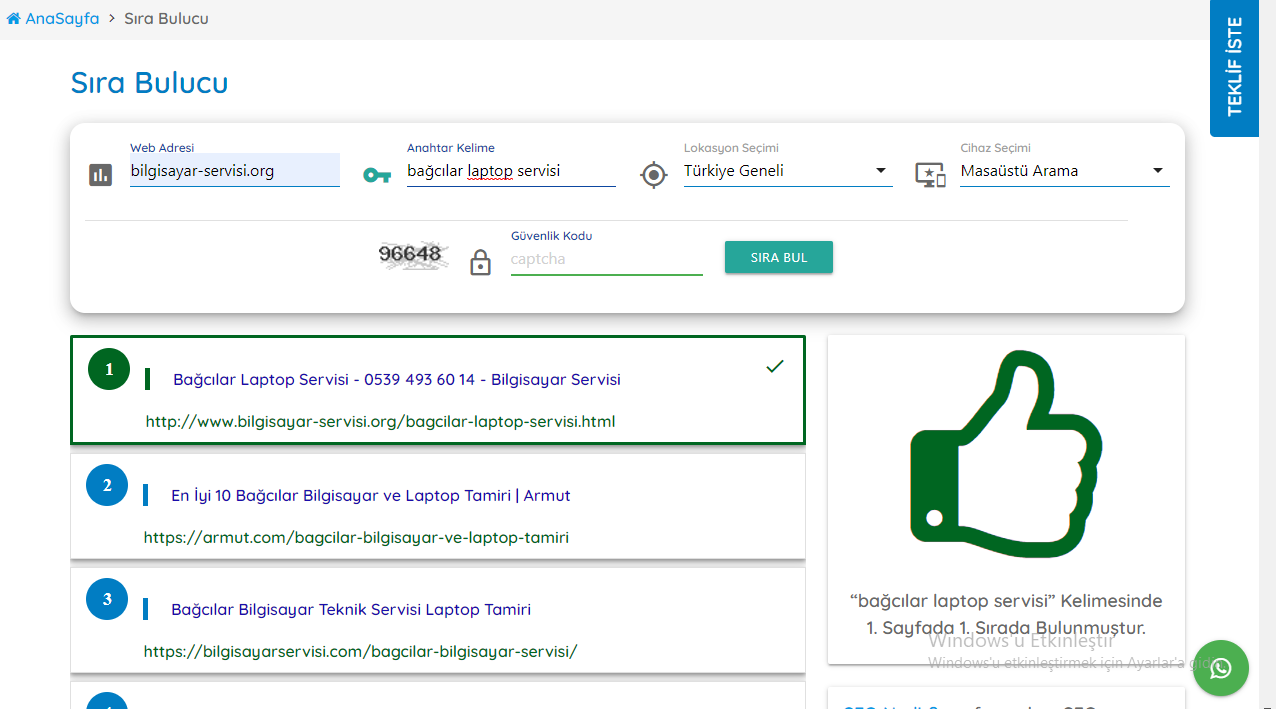Click the Güvenlik Kodu captcha field
The height and width of the screenshot is (709, 1280).
607,259
